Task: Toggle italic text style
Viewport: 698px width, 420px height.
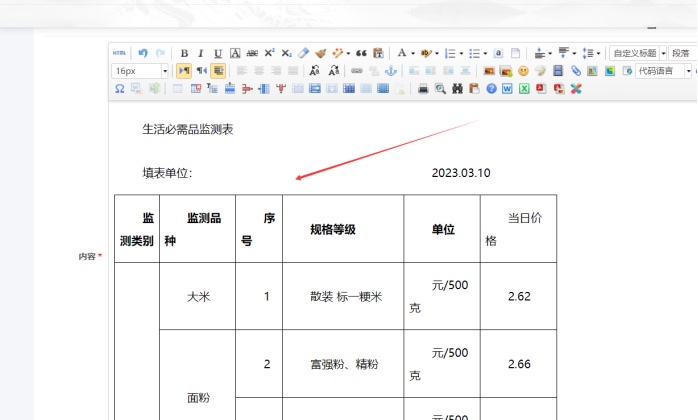Action: (x=200, y=53)
